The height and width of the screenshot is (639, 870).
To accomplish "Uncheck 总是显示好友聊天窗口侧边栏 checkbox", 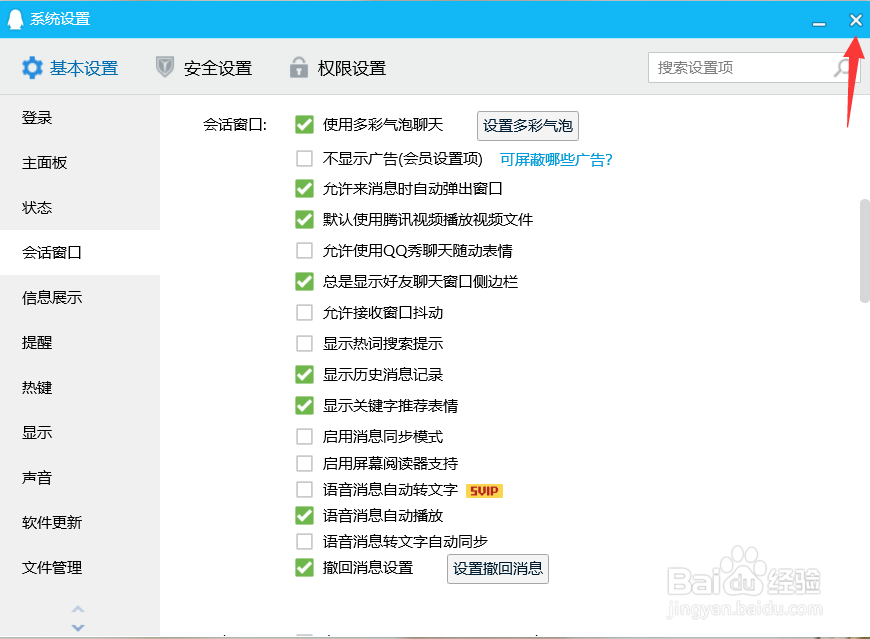I will 304,282.
